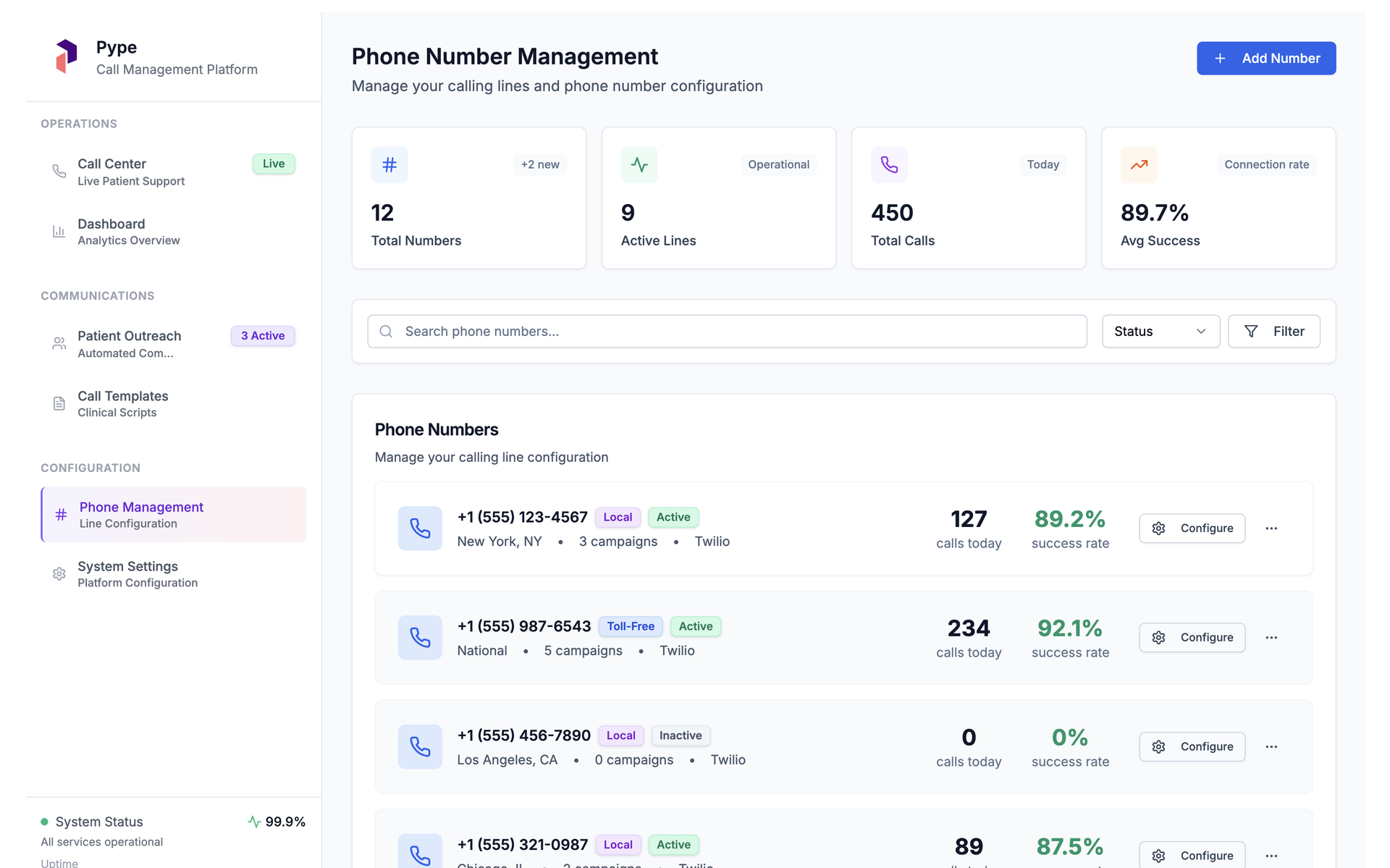Click the uptime pulse icon near 99.9%

[254, 822]
